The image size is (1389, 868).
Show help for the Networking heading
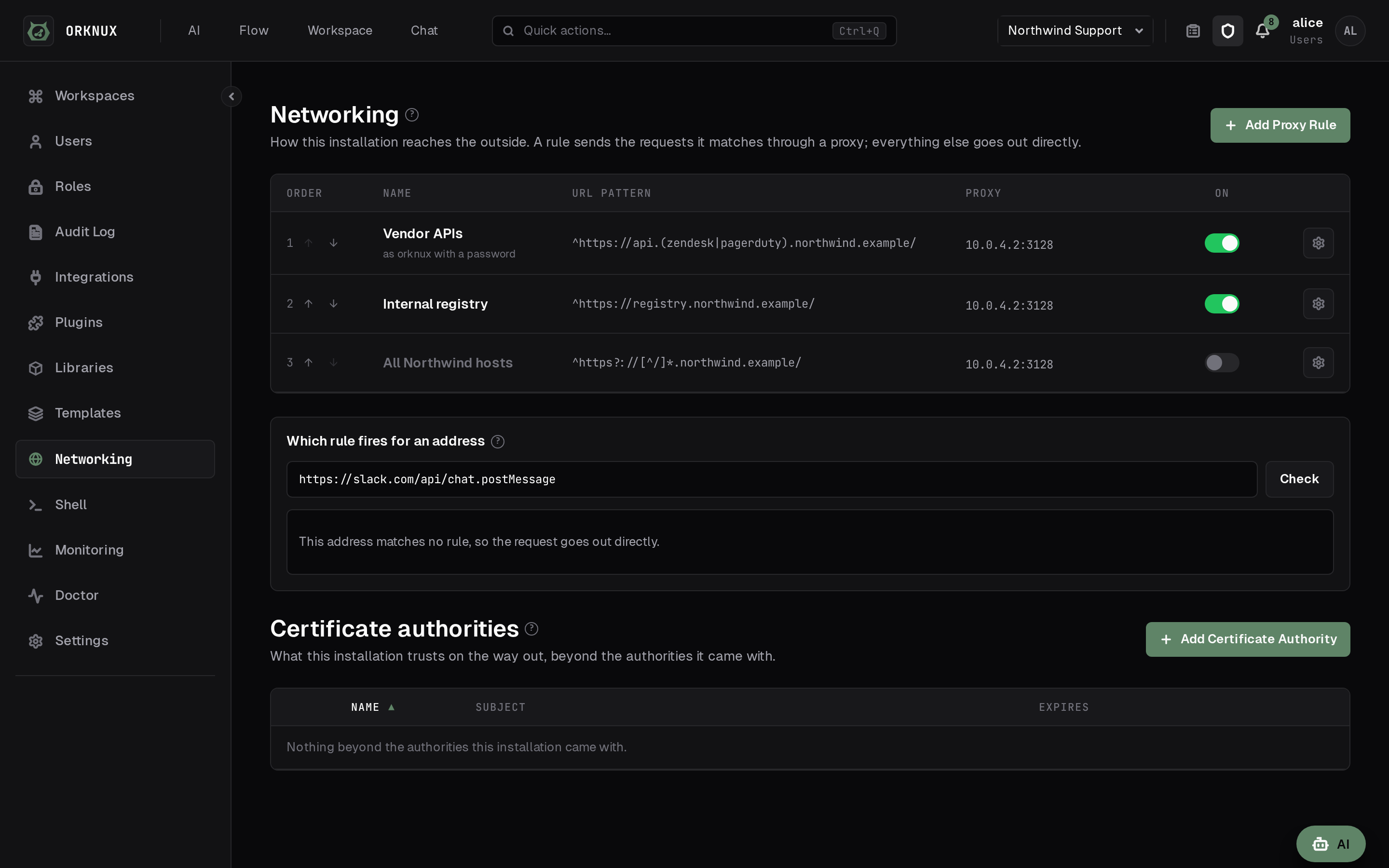(411, 115)
